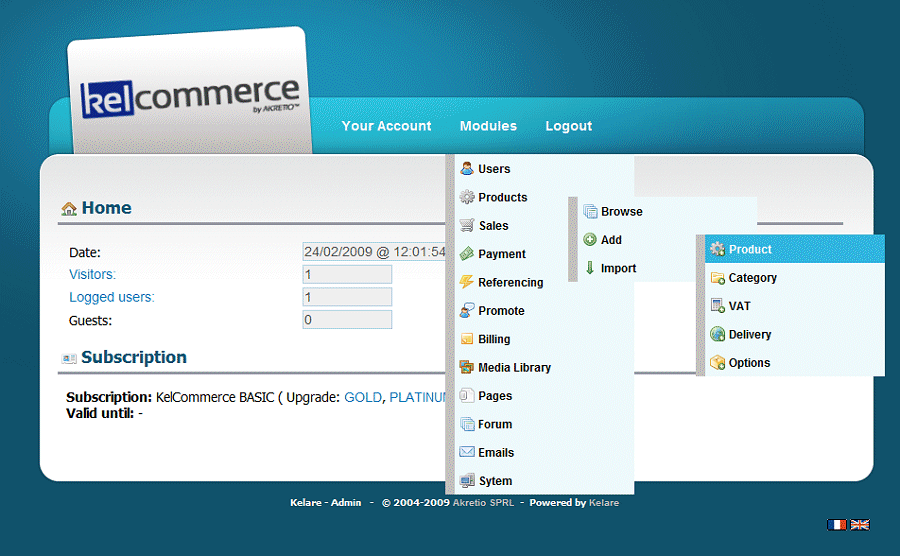The height and width of the screenshot is (556, 900).
Task: Switch language using the British flag
Action: (x=860, y=524)
